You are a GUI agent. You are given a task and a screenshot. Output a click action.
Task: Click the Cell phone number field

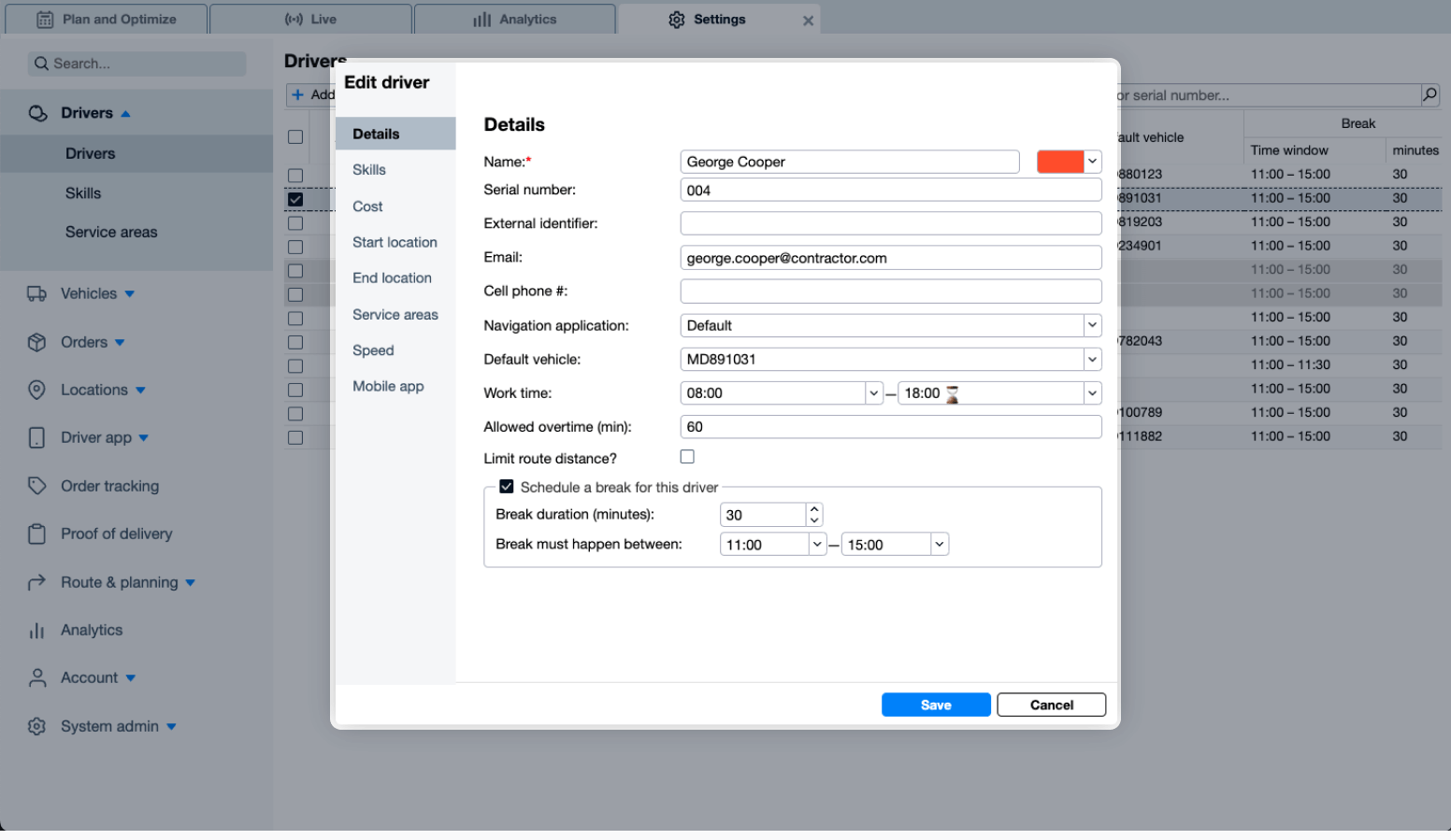tap(890, 291)
